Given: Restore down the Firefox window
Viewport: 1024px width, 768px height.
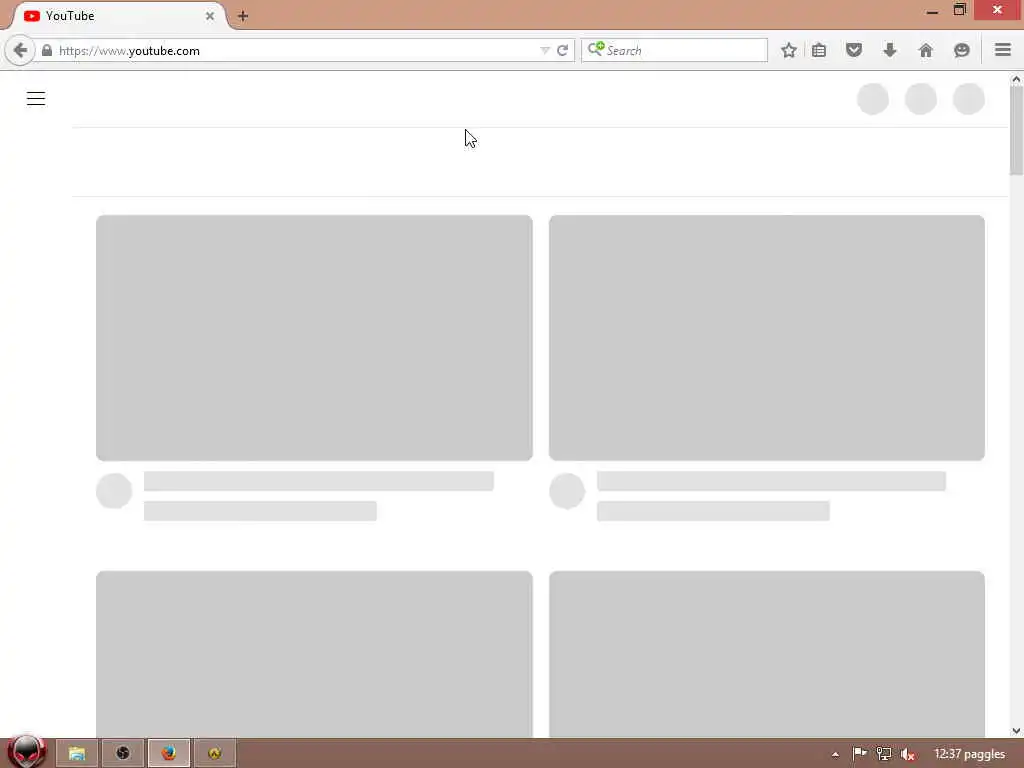Looking at the screenshot, I should pos(959,10).
